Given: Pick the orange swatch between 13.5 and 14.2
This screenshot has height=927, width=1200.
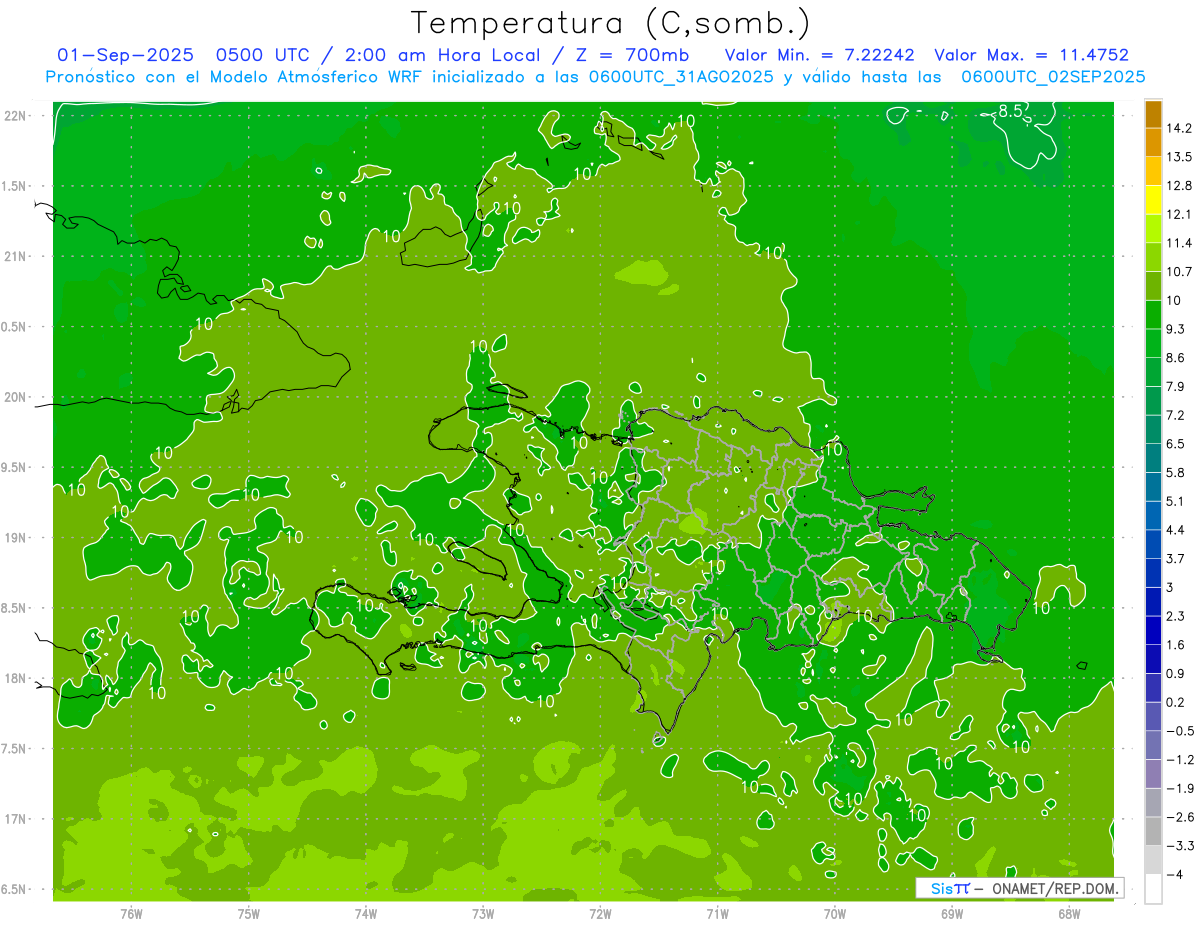Looking at the screenshot, I should 1153,143.
